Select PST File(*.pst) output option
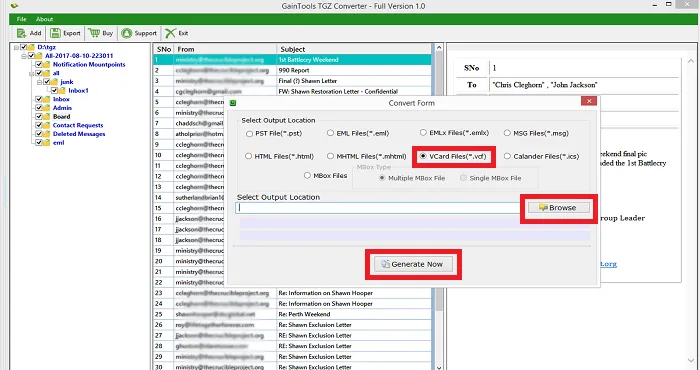The width and height of the screenshot is (700, 370). [x=249, y=133]
